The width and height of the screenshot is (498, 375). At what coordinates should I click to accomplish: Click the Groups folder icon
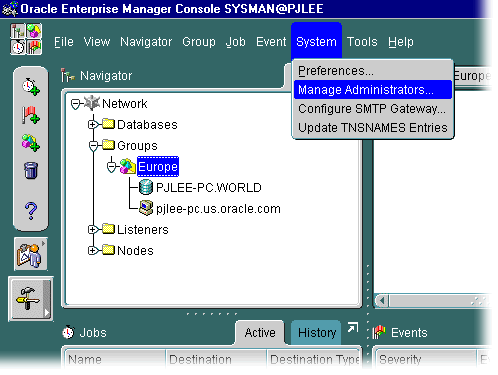(108, 145)
